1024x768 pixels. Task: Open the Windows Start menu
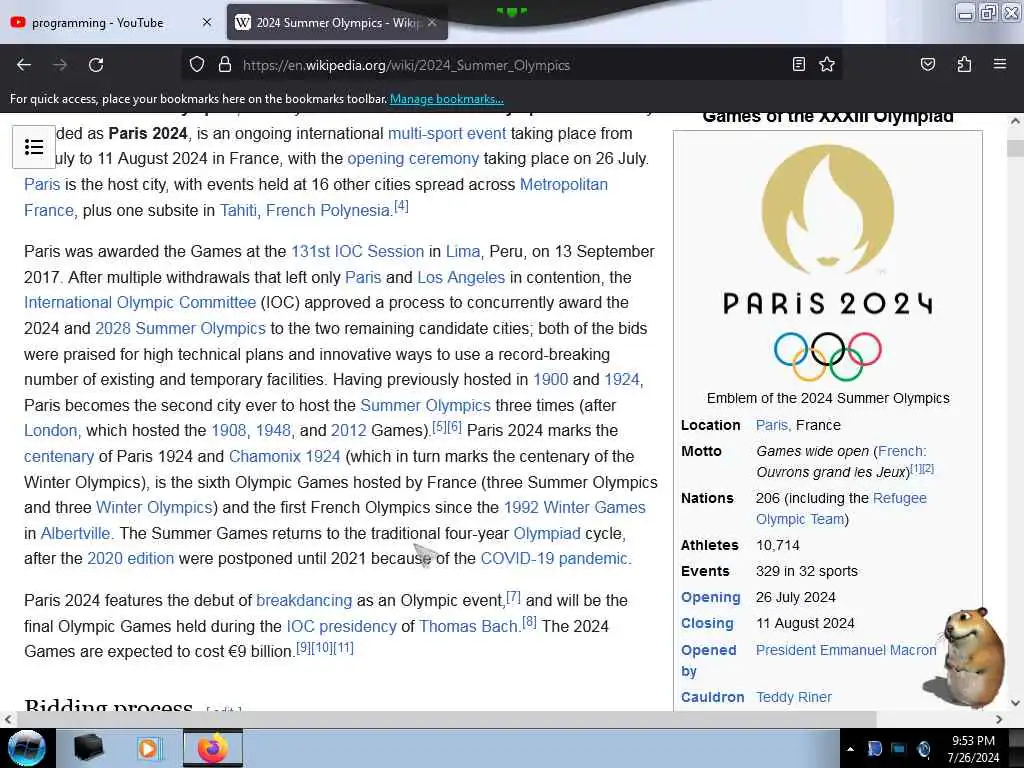click(27, 748)
